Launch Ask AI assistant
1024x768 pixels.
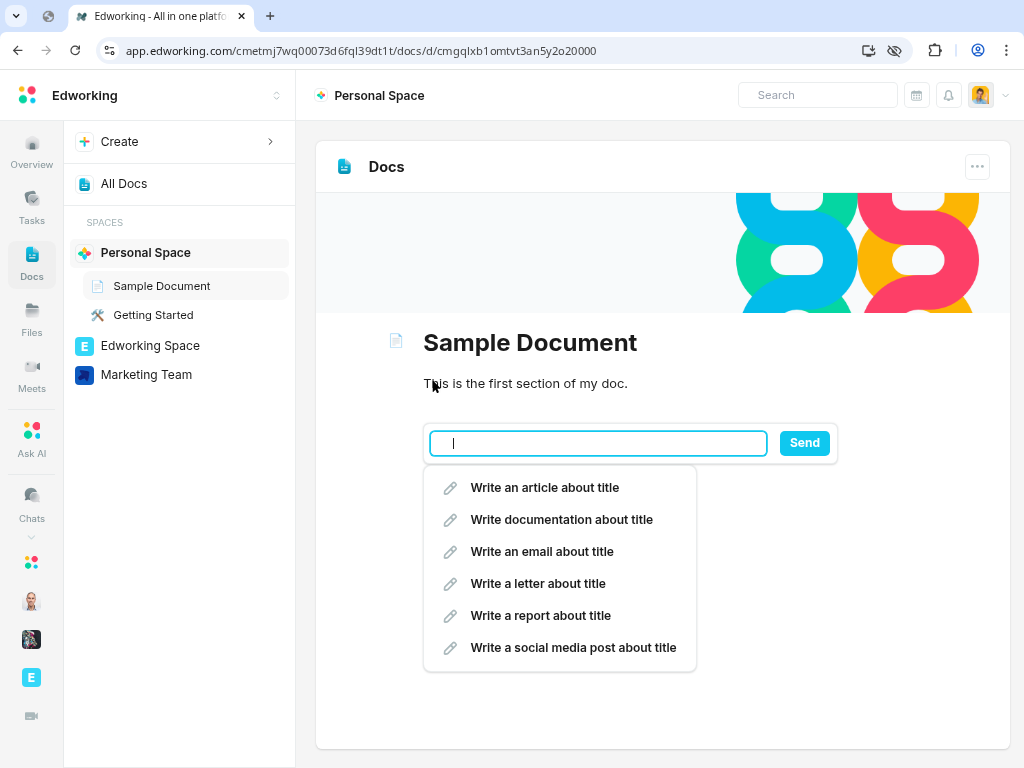coord(32,439)
